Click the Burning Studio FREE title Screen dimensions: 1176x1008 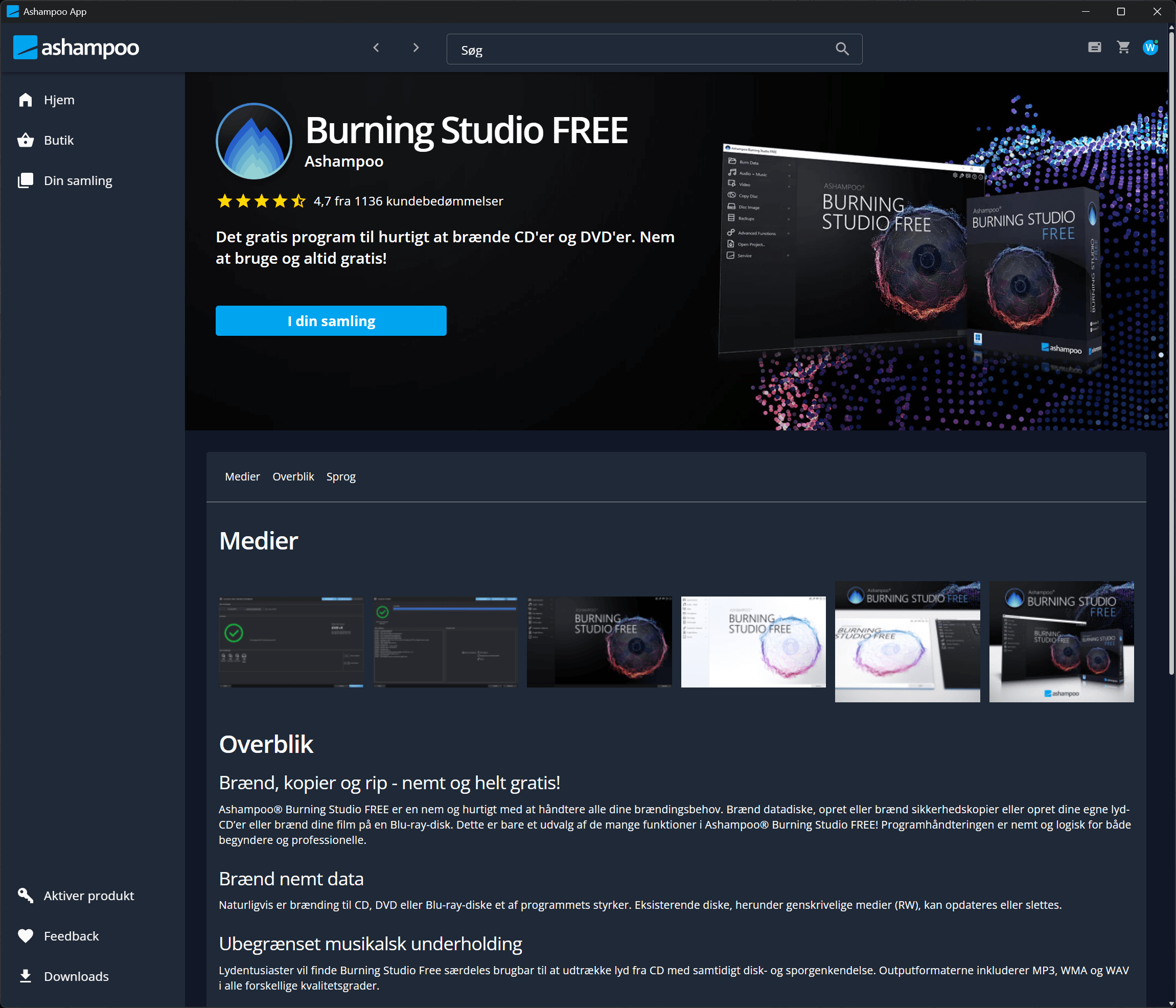(x=467, y=130)
